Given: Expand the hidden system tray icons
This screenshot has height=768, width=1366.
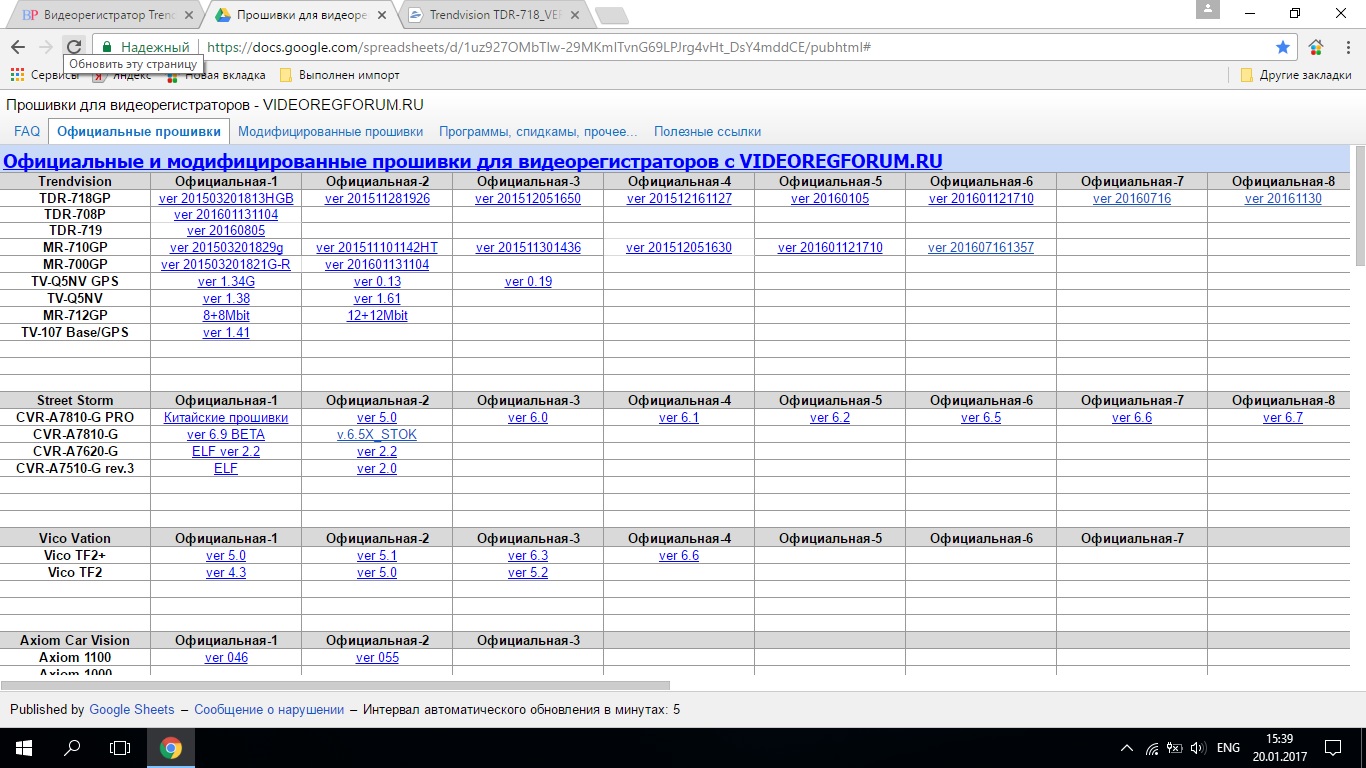Looking at the screenshot, I should (1127, 747).
